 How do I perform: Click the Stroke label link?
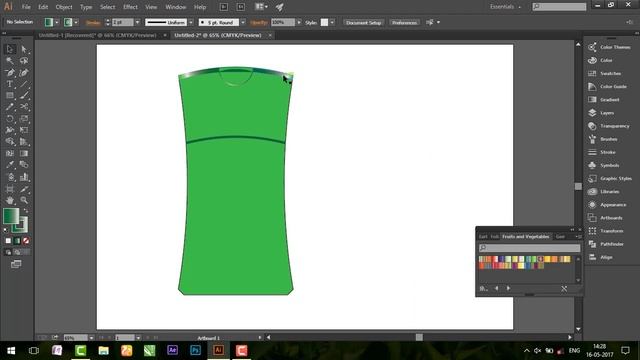click(93, 22)
